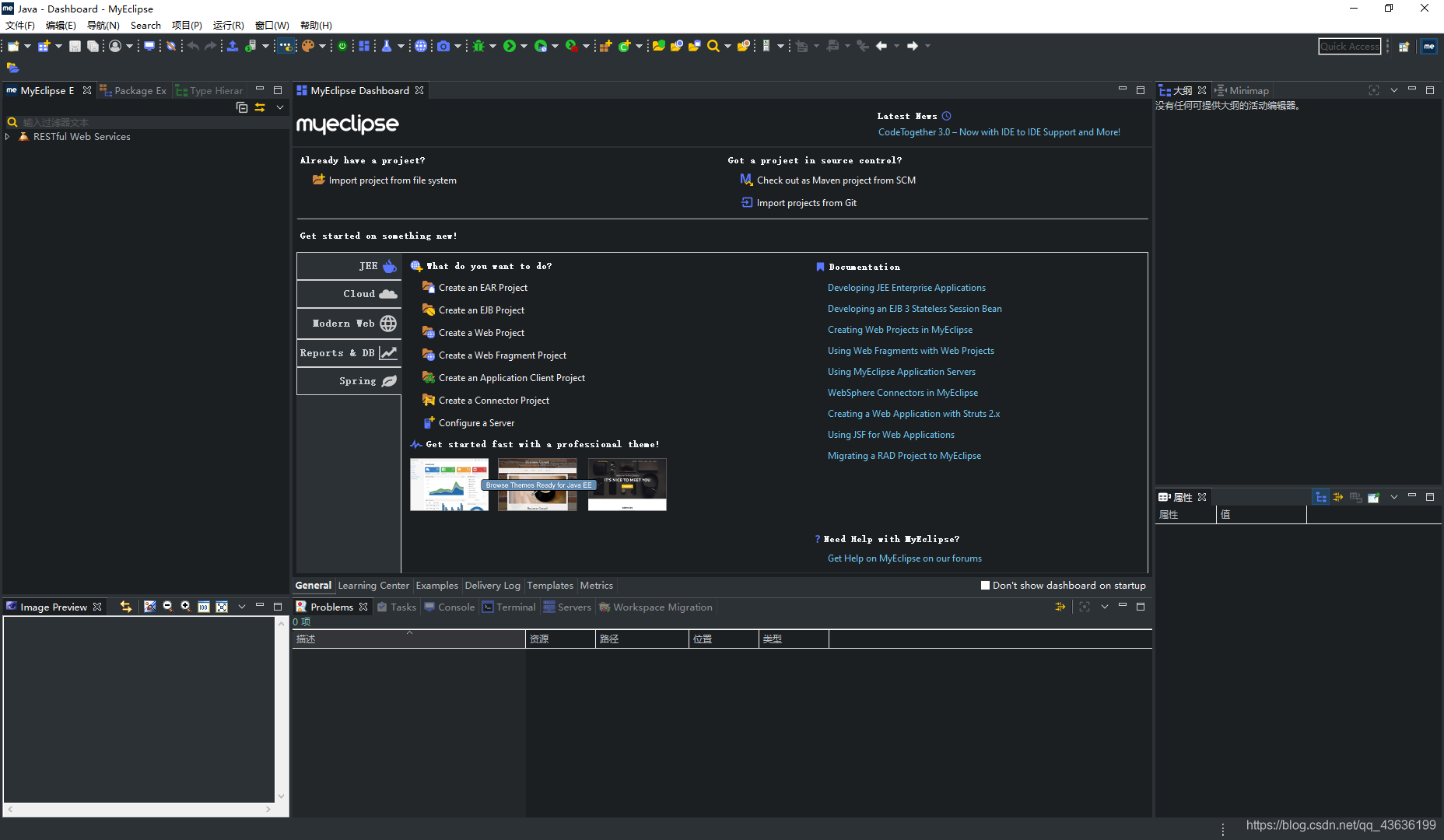Switch to the MyEclipse 'me' perspective
The image size is (1444, 840).
click(1428, 47)
